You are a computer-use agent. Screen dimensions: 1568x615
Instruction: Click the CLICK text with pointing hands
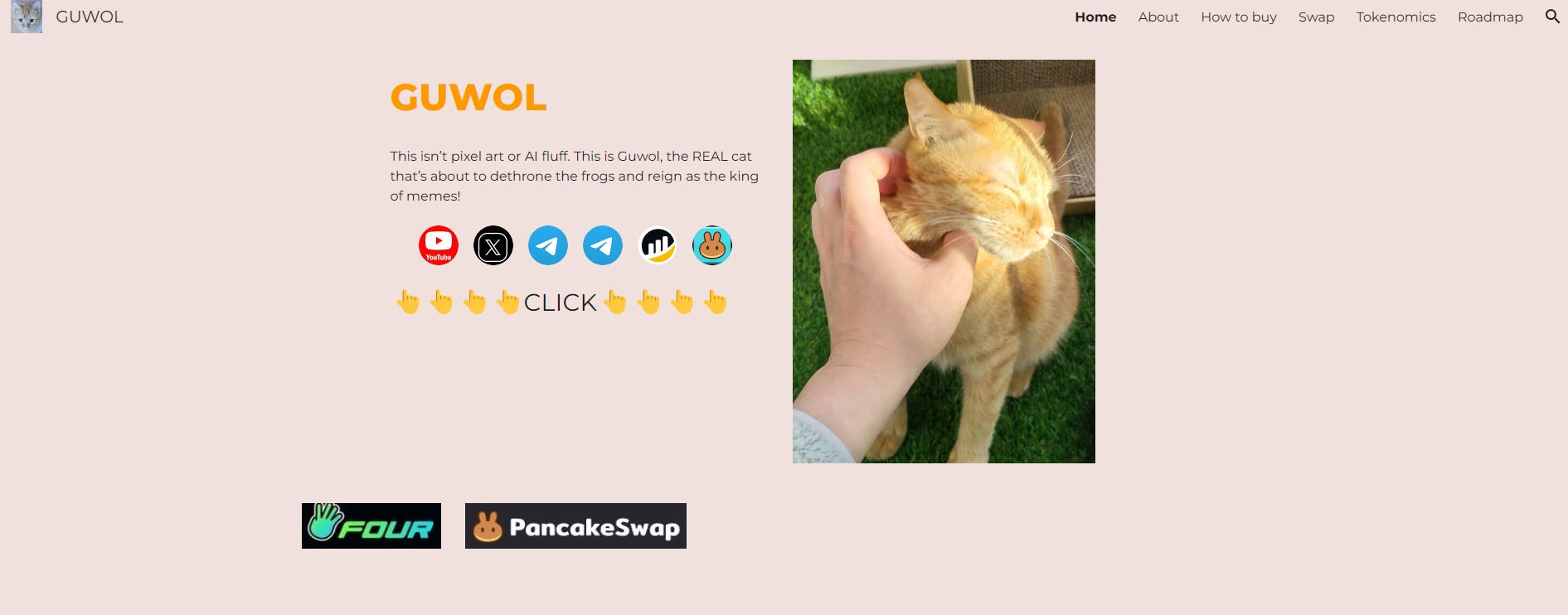coord(561,303)
